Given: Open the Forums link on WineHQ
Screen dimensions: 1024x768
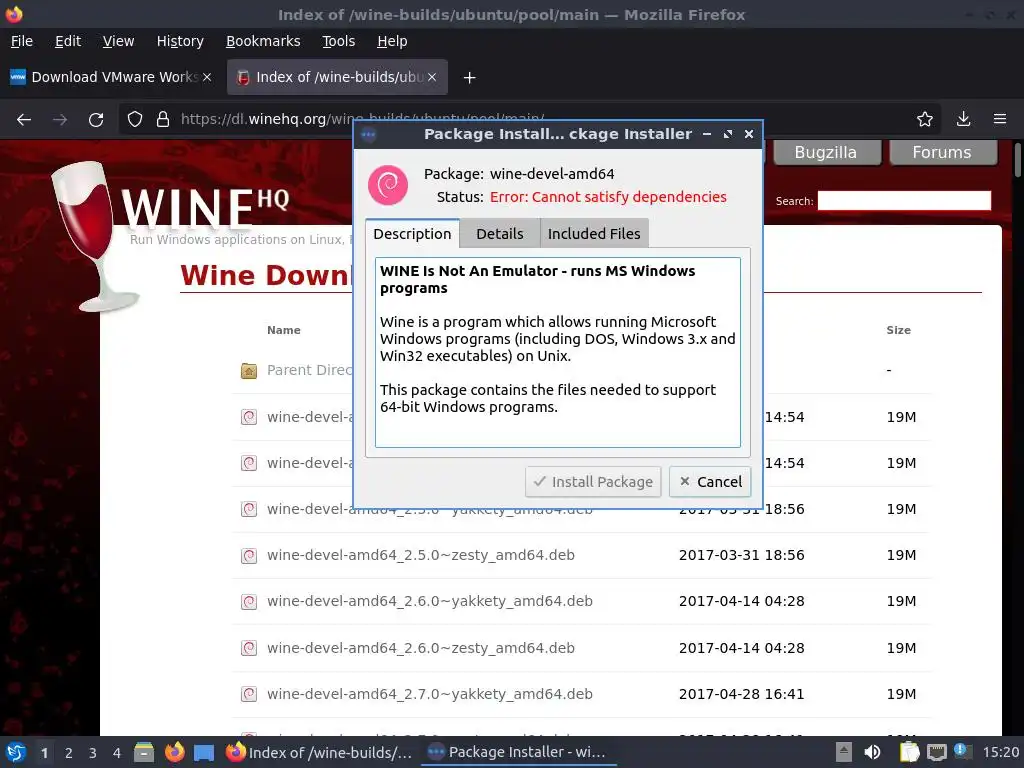Looking at the screenshot, I should click(x=942, y=152).
